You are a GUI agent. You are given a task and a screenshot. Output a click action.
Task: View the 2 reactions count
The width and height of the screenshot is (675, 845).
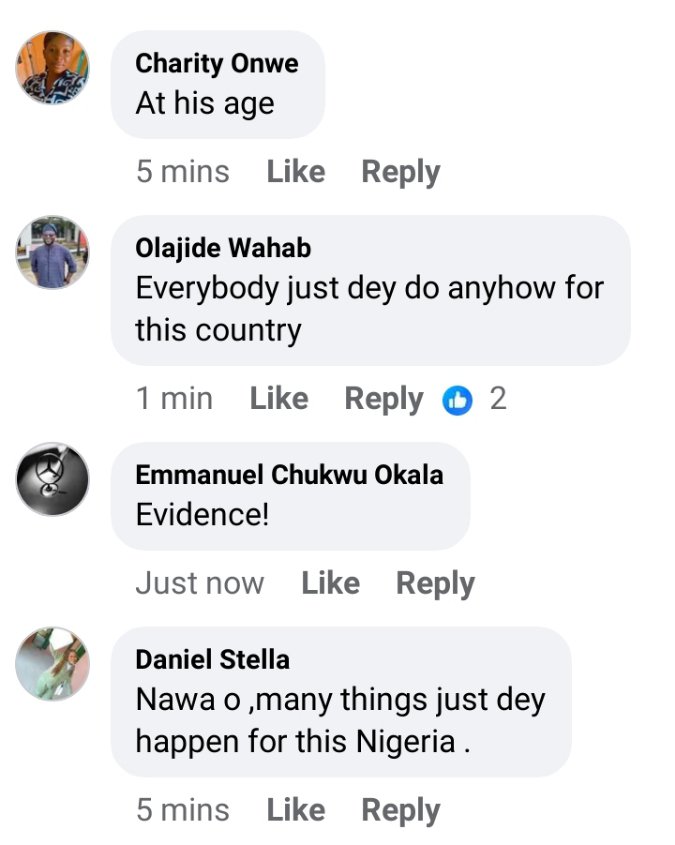tap(497, 399)
